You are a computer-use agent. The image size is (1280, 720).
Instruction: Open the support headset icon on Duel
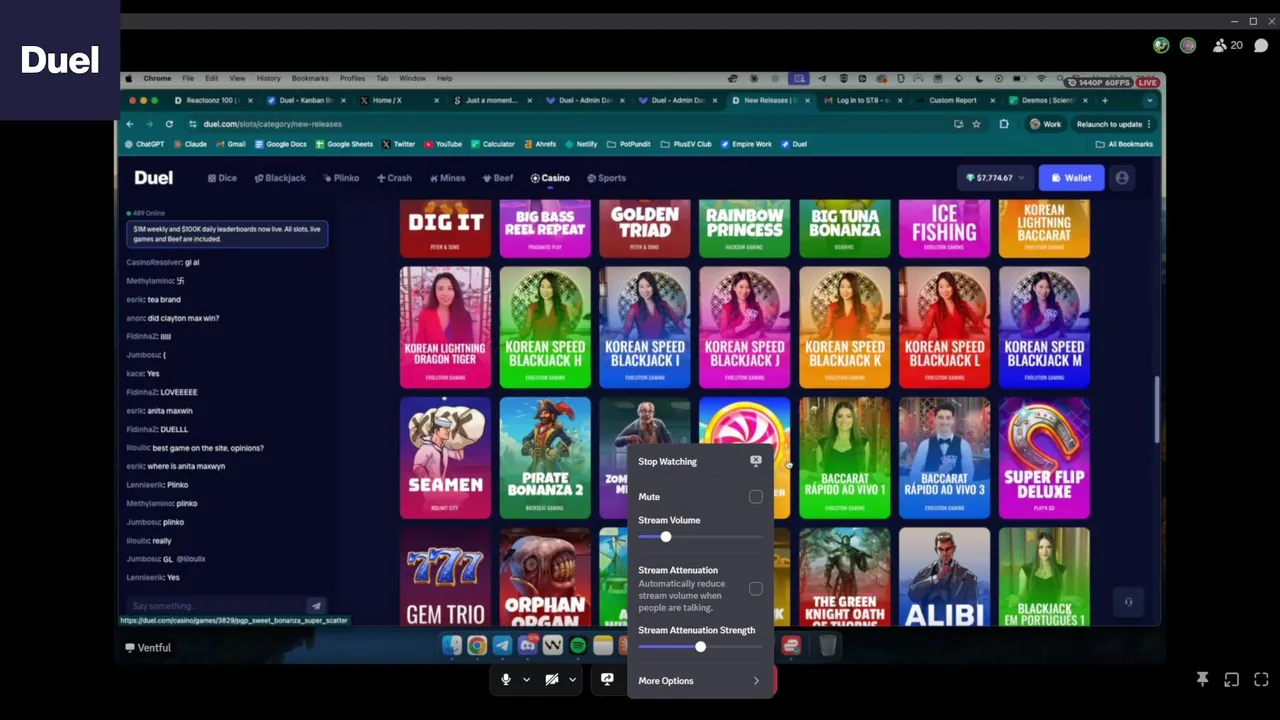(1128, 602)
